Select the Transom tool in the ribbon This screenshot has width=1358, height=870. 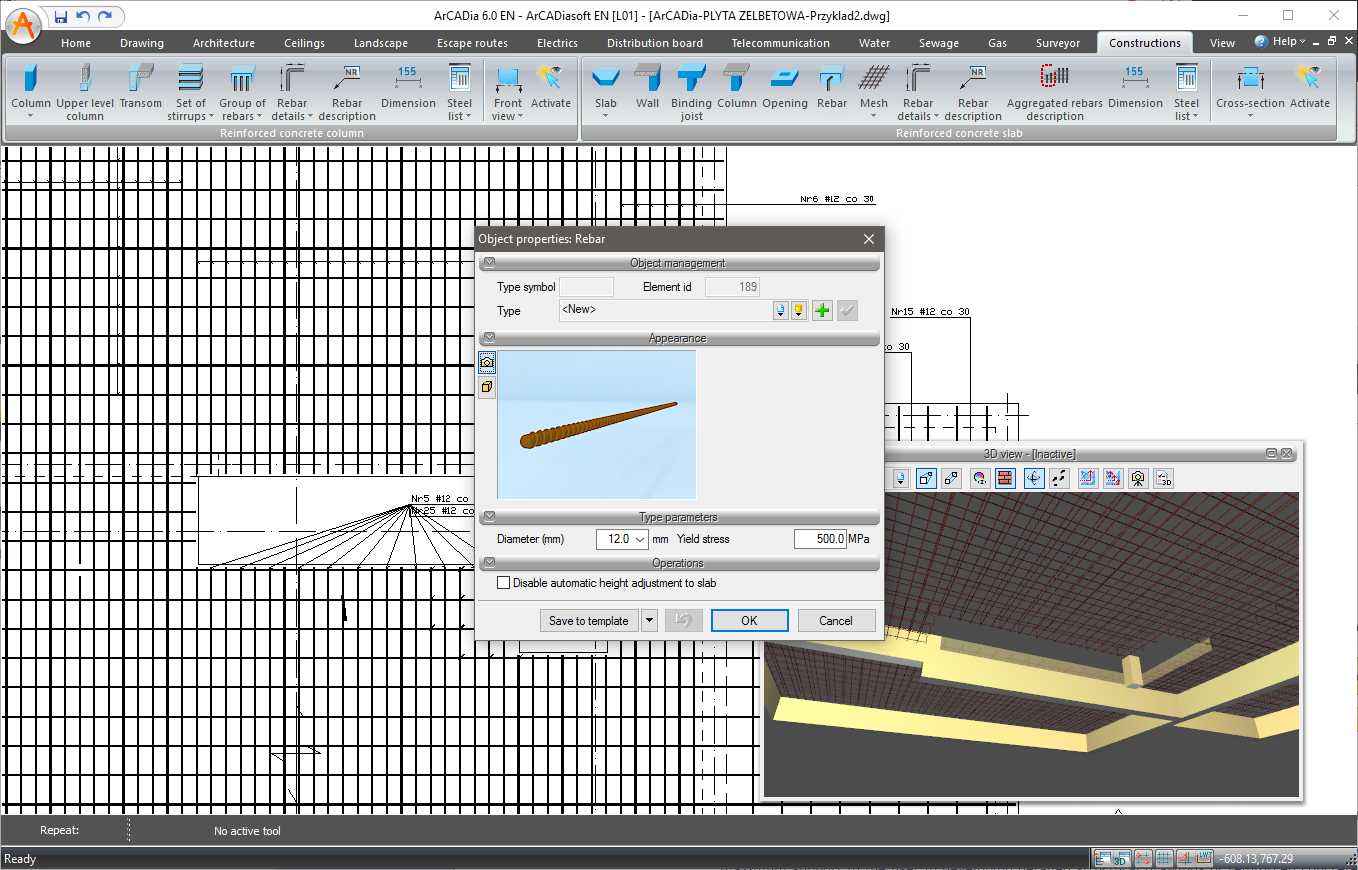click(x=140, y=86)
